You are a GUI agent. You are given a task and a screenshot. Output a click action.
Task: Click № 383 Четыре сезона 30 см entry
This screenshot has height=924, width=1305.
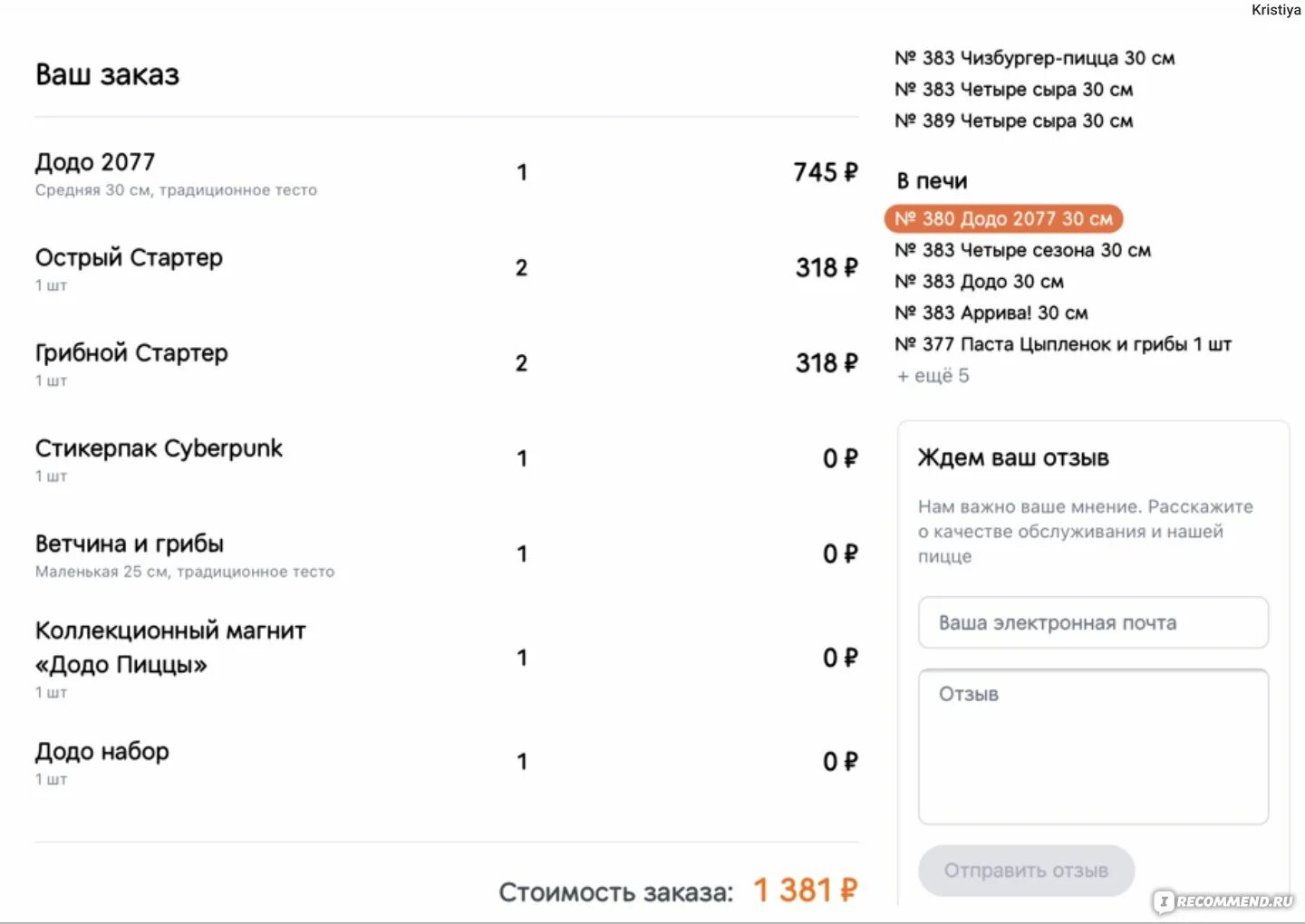point(1023,250)
